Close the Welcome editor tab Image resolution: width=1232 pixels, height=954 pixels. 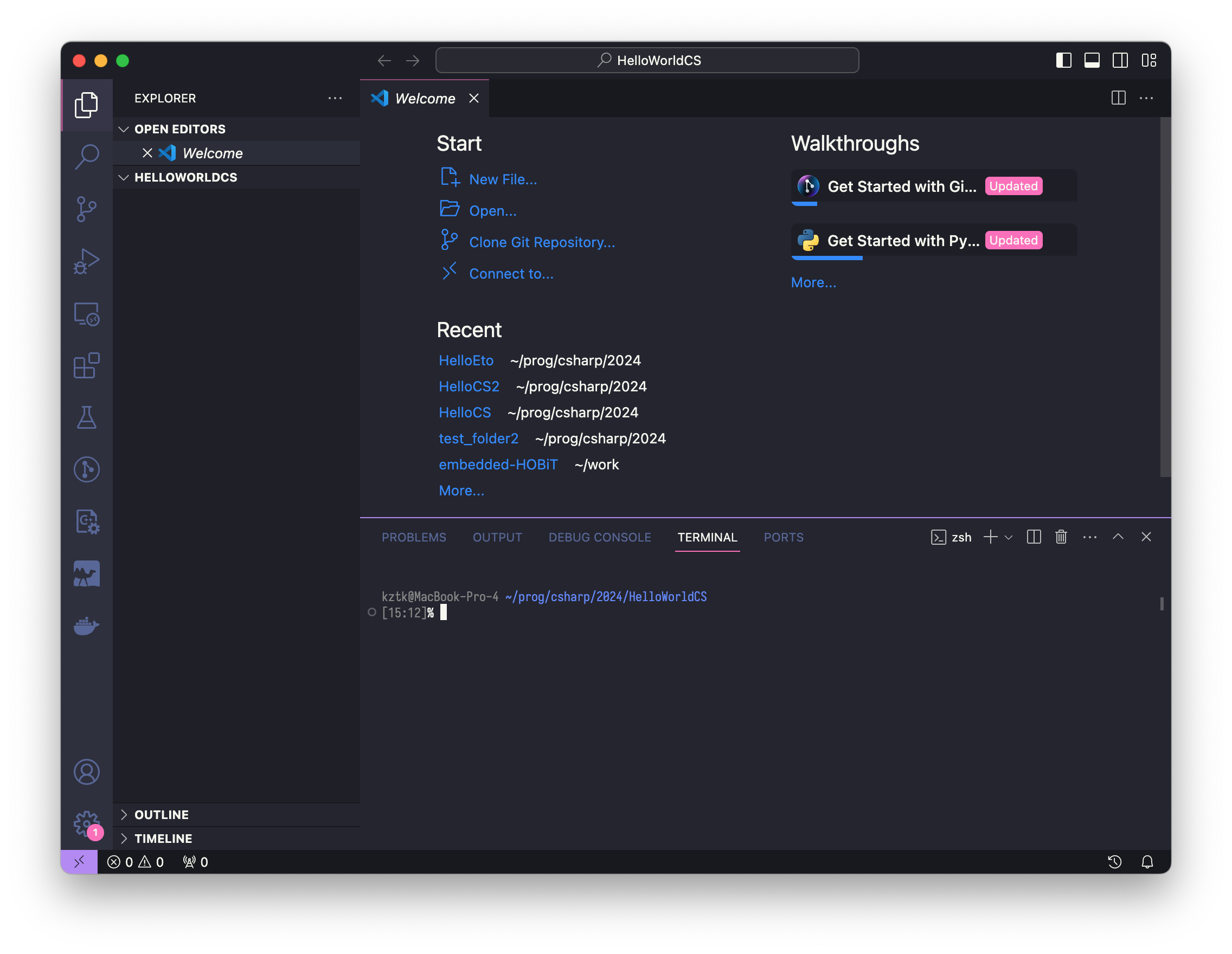pyautogui.click(x=474, y=98)
